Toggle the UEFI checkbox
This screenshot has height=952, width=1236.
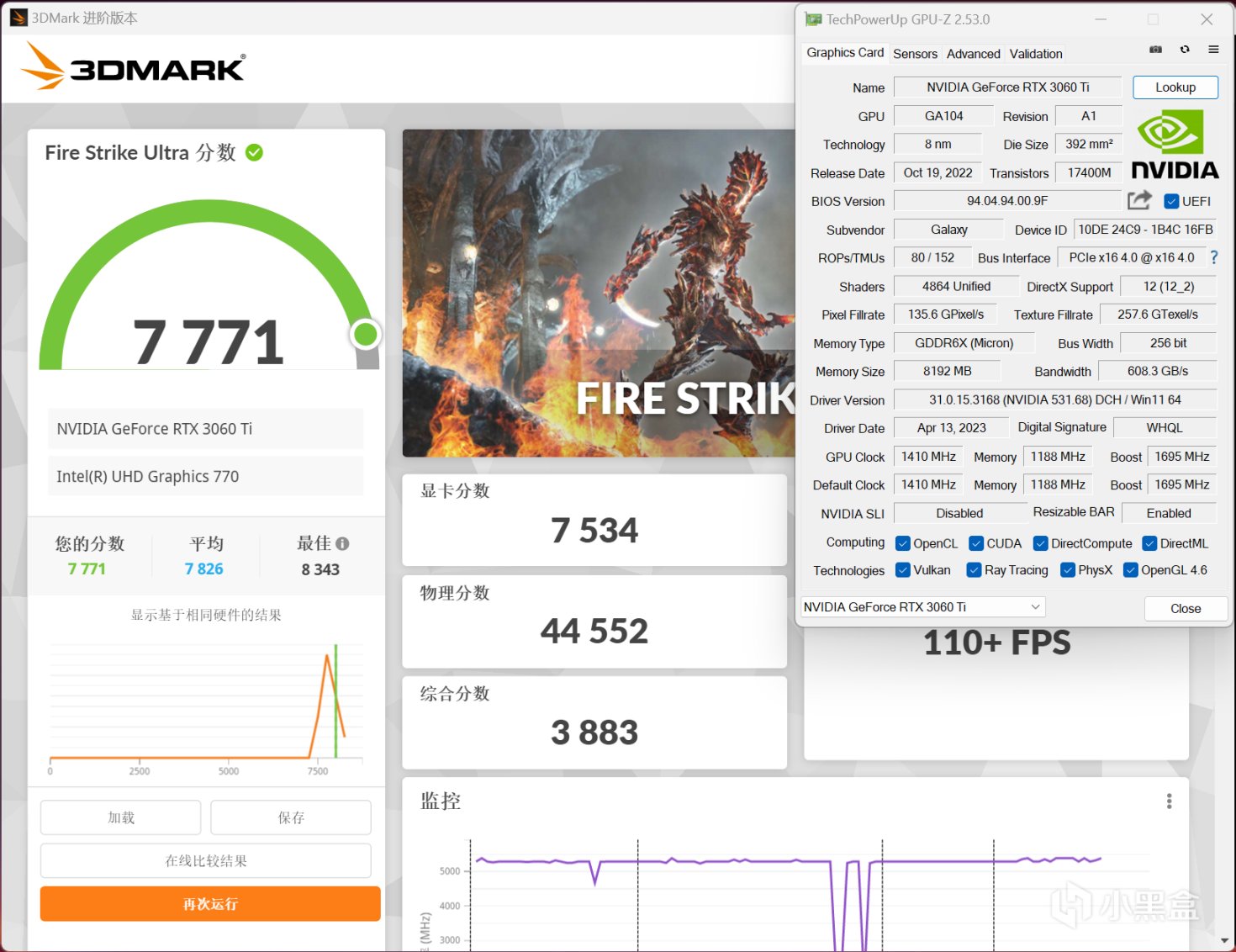tap(1171, 201)
